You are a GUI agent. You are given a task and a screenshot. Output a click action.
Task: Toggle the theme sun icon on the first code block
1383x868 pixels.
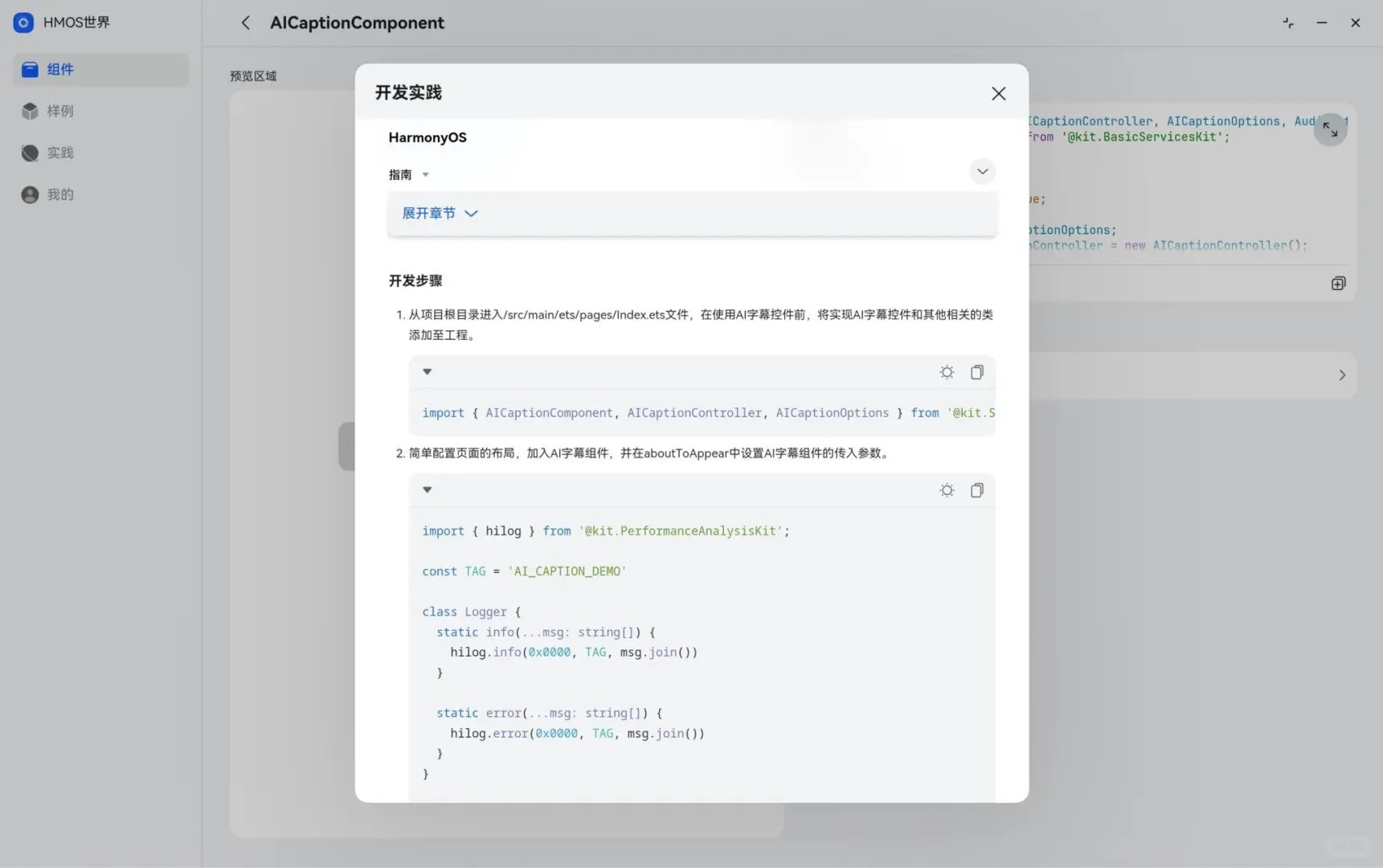point(947,372)
